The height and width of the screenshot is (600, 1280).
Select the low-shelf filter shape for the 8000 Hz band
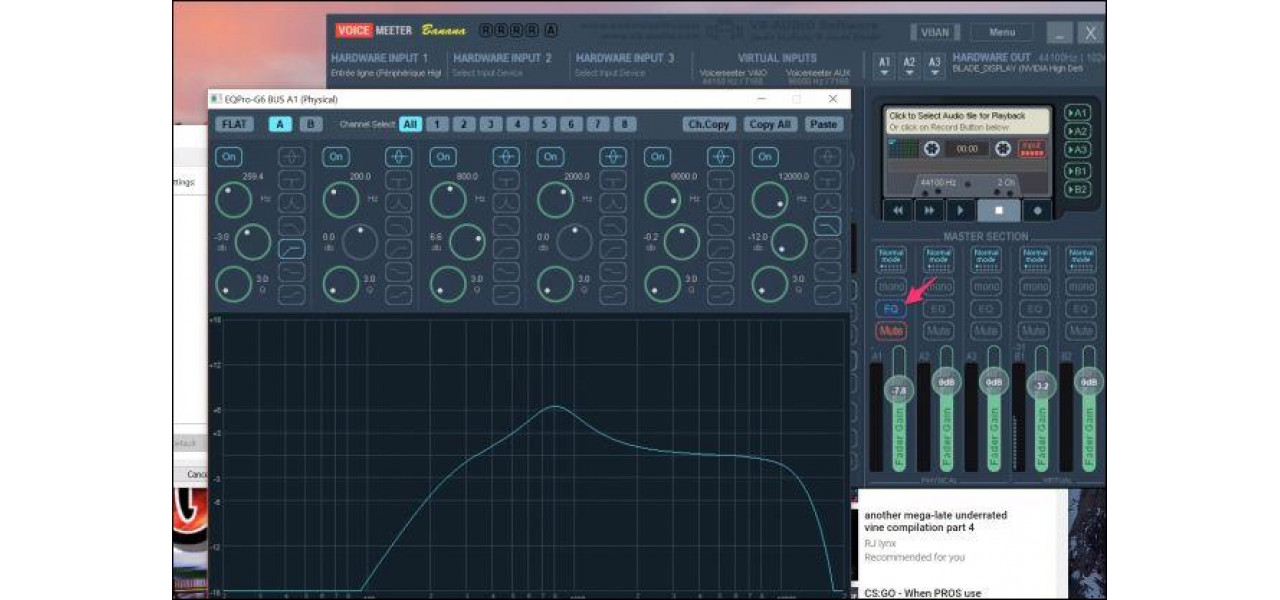[720, 272]
